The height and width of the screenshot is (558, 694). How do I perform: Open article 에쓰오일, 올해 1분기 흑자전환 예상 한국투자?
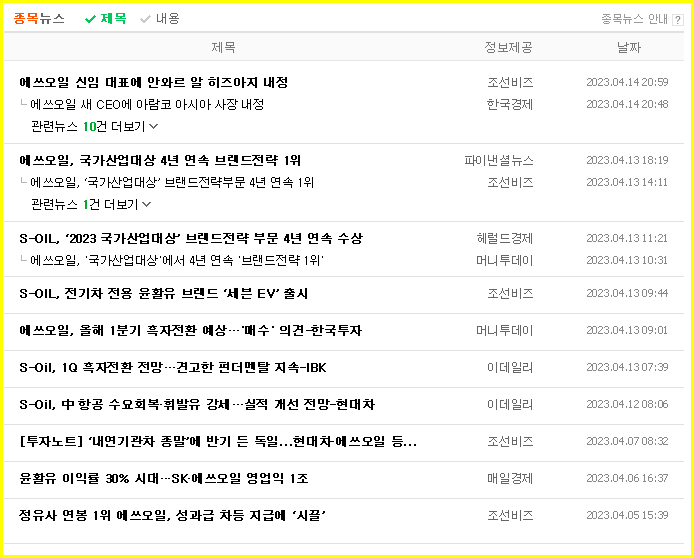coord(190,331)
